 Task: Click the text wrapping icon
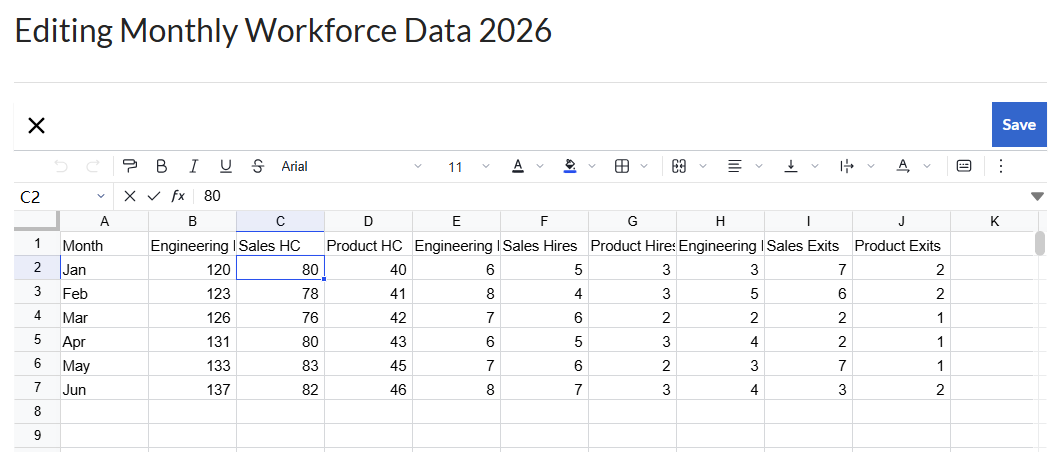tap(847, 166)
